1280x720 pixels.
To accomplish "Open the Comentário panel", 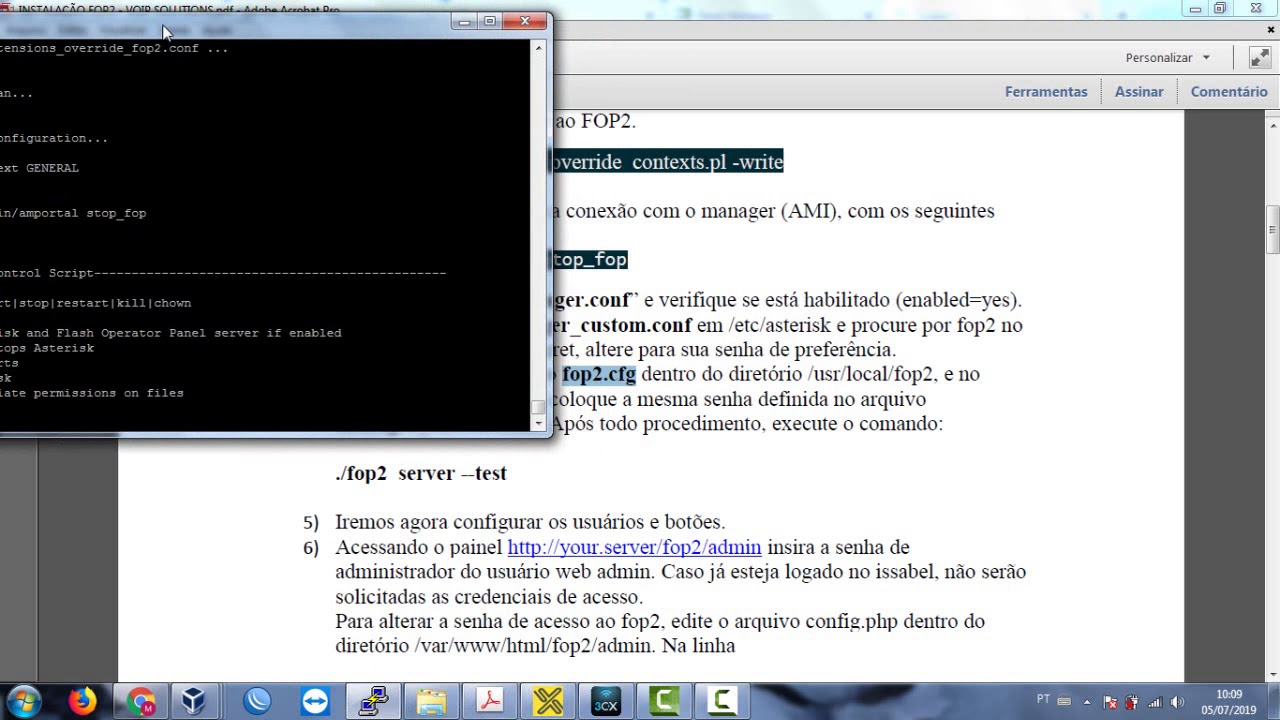I will point(1229,92).
